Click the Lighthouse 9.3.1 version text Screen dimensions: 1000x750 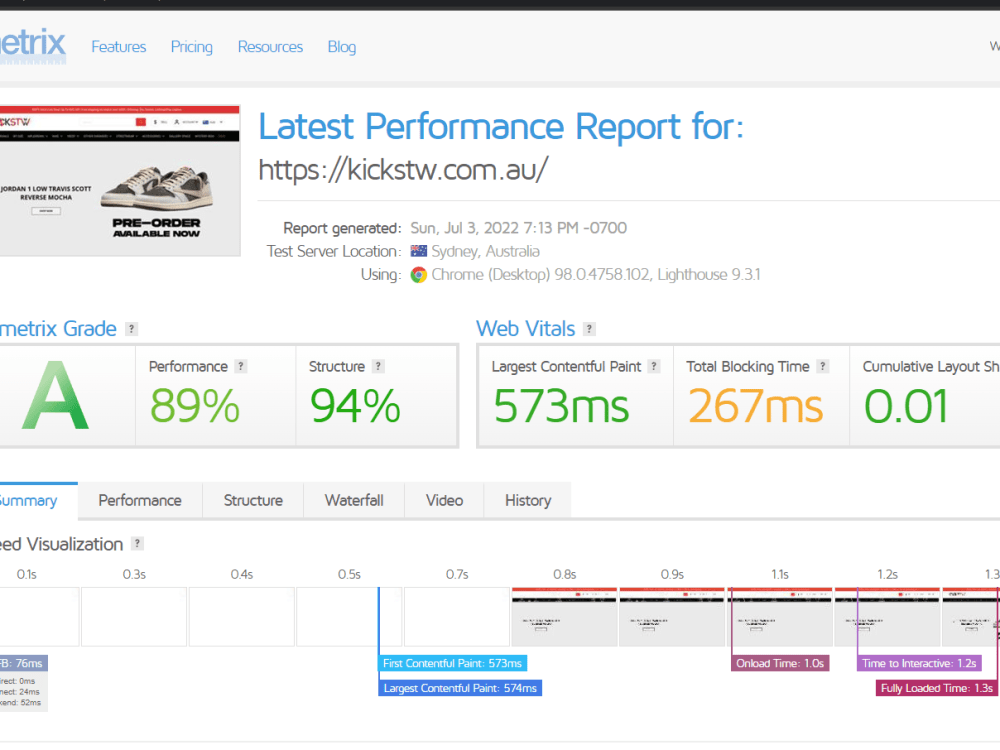709,275
